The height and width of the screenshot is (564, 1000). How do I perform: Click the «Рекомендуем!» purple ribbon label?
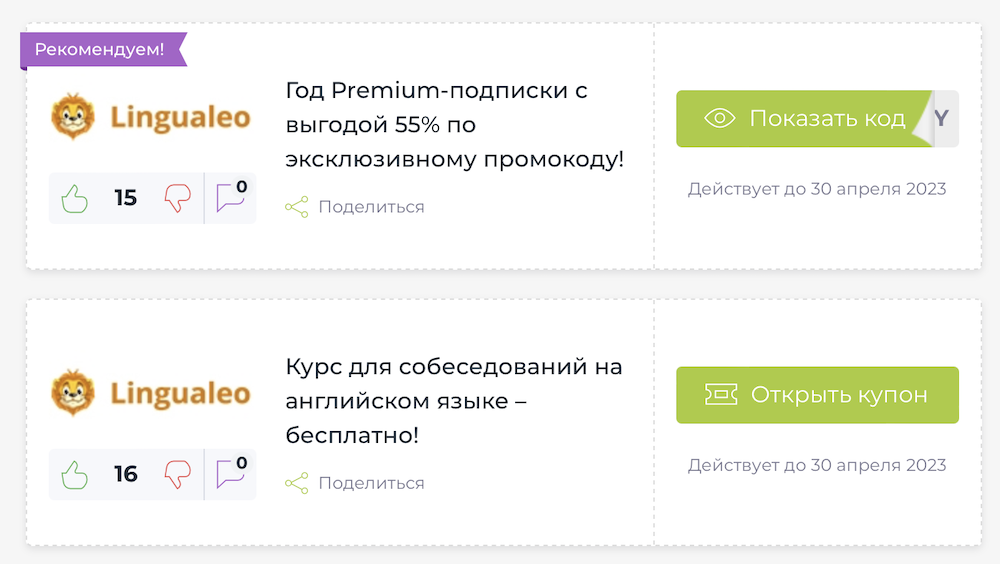click(100, 49)
